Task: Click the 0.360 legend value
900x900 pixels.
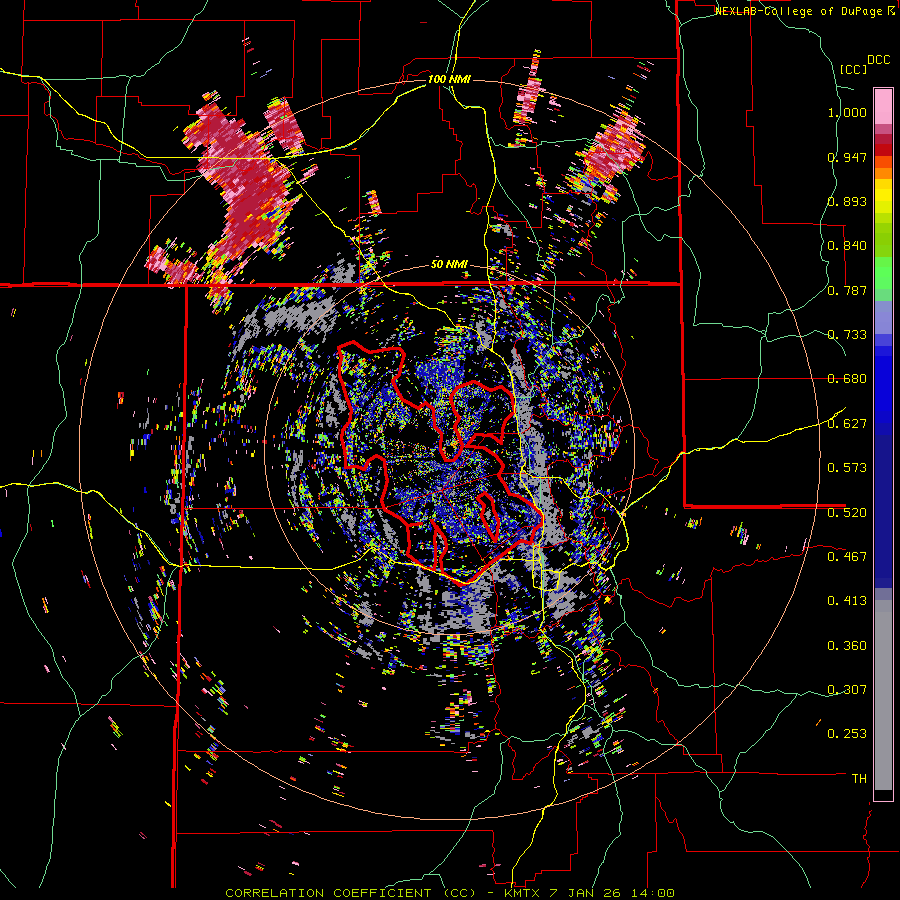Action: (847, 646)
